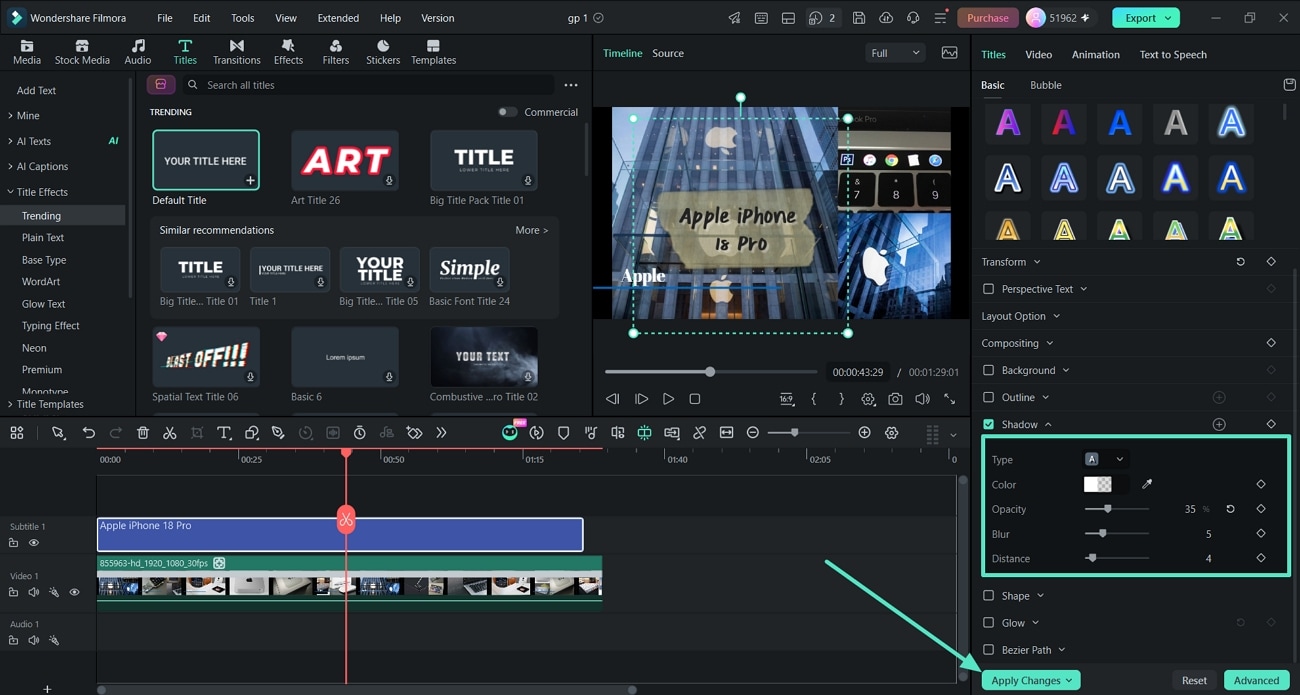The height and width of the screenshot is (695, 1300).
Task: Enable the Background checkbox
Action: pos(989,370)
